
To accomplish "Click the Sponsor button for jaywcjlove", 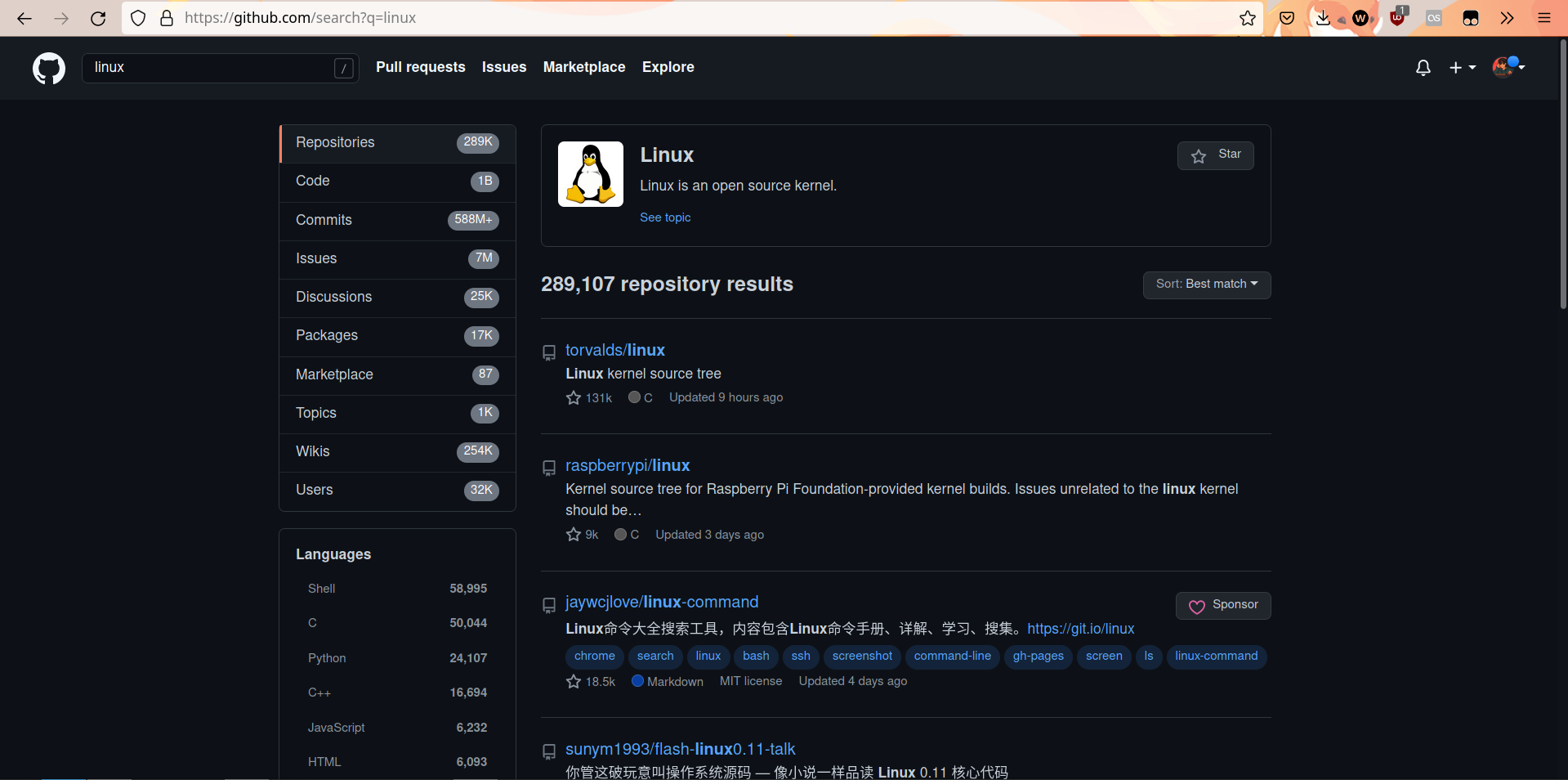I will pos(1223,606).
